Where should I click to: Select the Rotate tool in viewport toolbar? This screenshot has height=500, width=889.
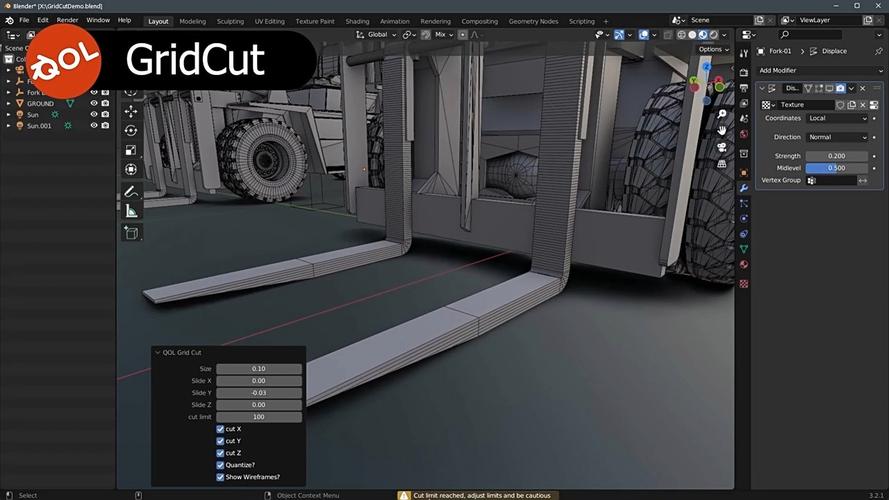[x=131, y=130]
